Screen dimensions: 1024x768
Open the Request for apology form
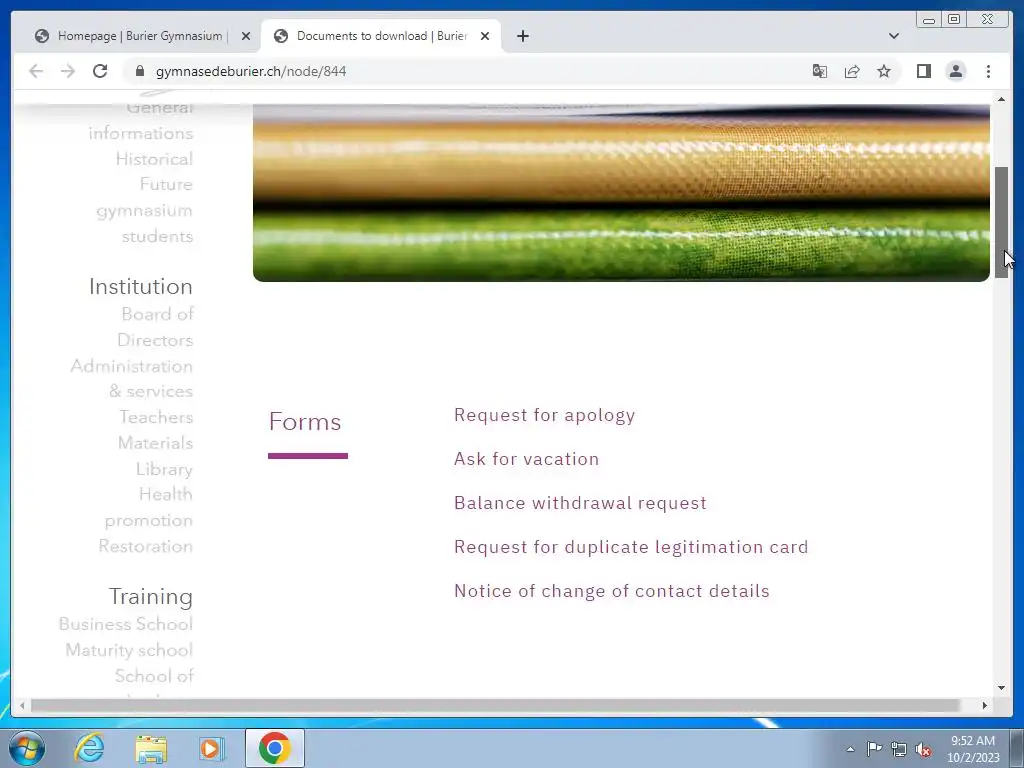point(544,415)
